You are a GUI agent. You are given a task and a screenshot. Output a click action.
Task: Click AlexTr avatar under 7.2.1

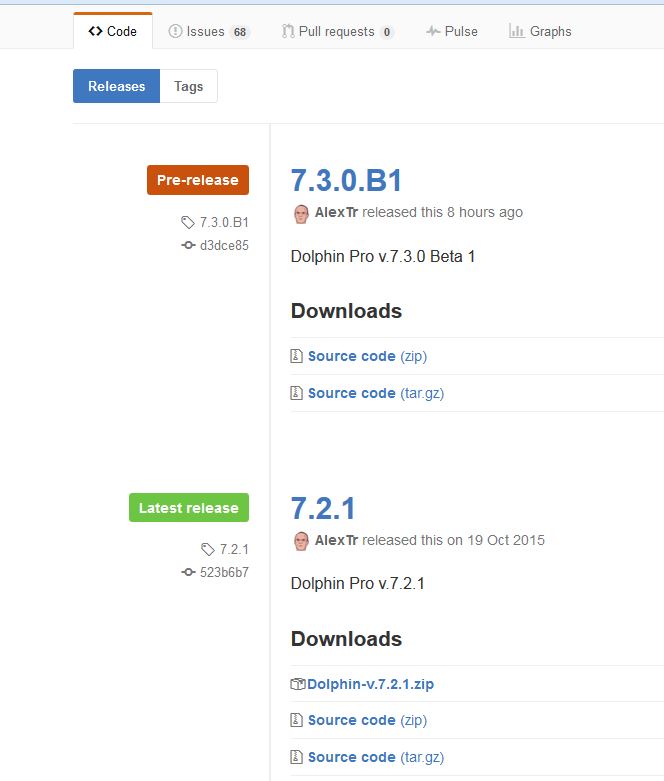pos(300,541)
